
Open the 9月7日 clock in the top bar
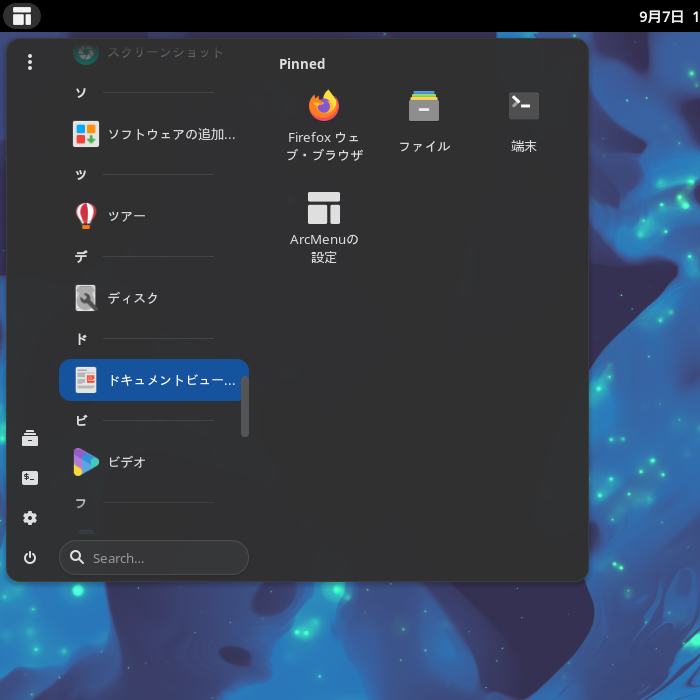click(669, 17)
